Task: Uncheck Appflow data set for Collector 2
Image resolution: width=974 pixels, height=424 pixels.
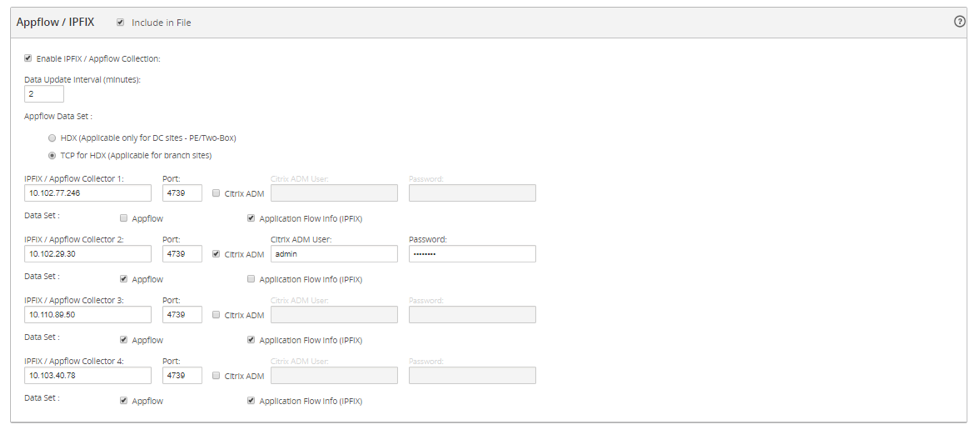Action: (124, 279)
